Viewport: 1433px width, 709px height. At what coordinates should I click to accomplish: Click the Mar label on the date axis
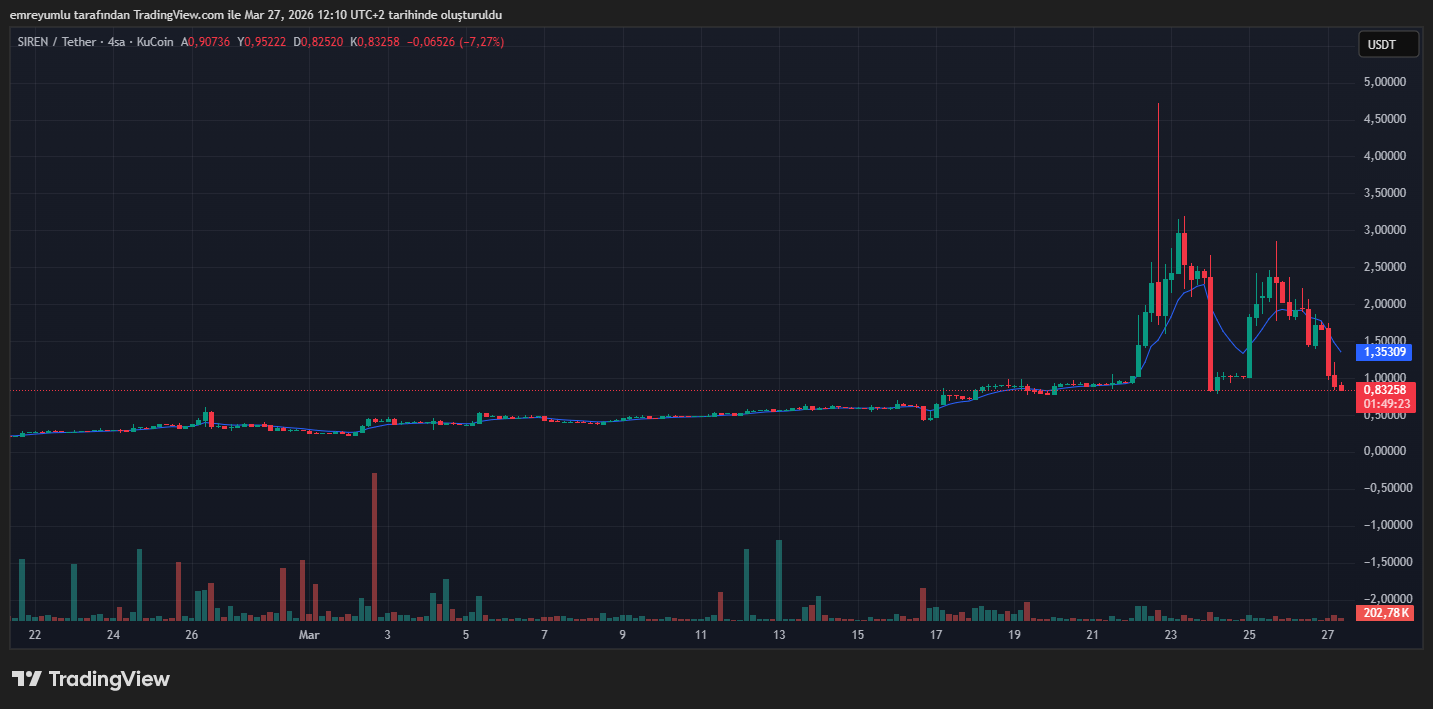(x=310, y=634)
